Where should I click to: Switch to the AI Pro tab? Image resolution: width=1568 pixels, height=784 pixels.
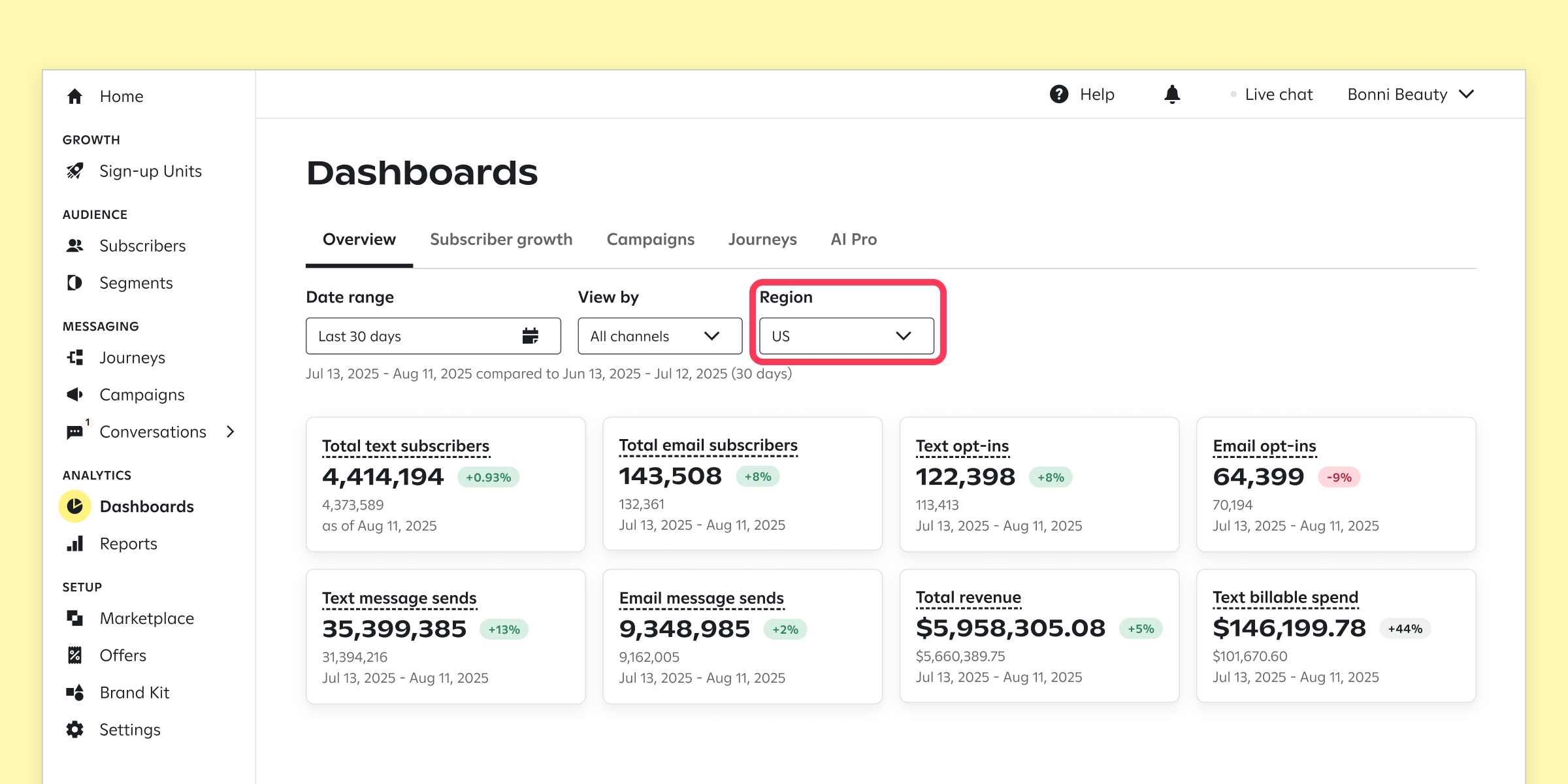853,239
